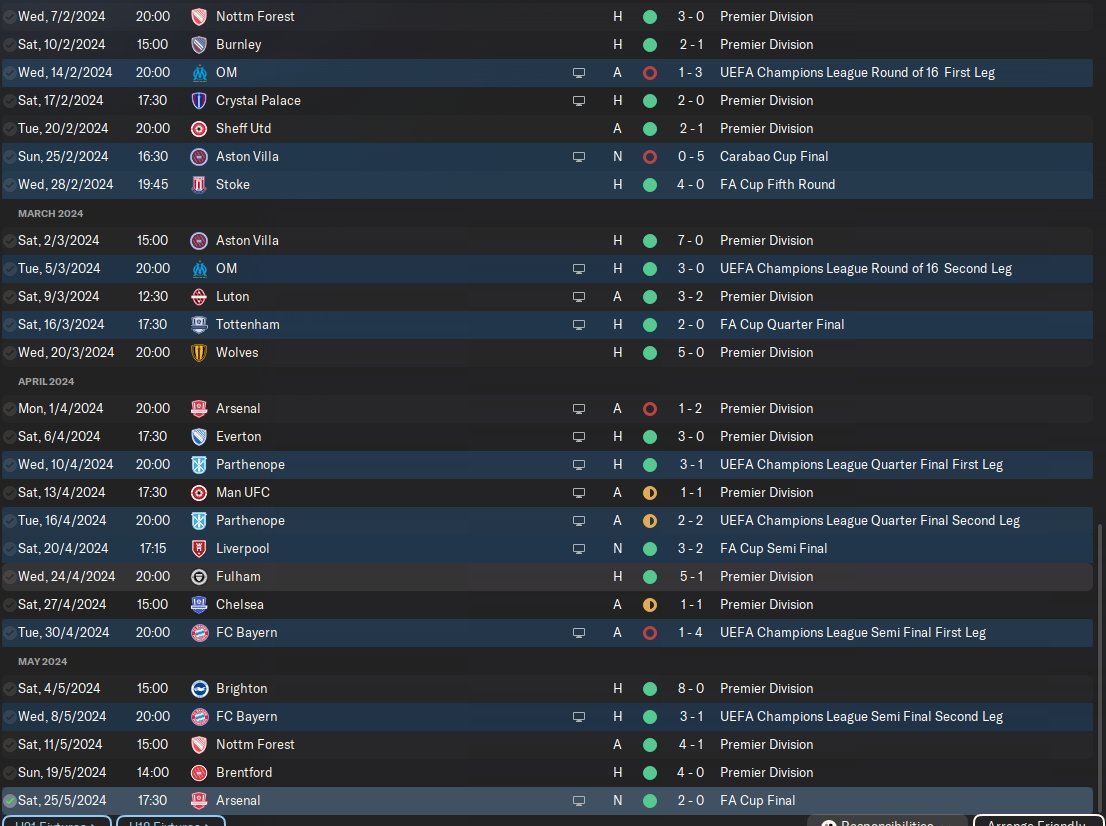Click the OM club badge on 14/2/2024
Image resolution: width=1106 pixels, height=826 pixels.
point(200,73)
